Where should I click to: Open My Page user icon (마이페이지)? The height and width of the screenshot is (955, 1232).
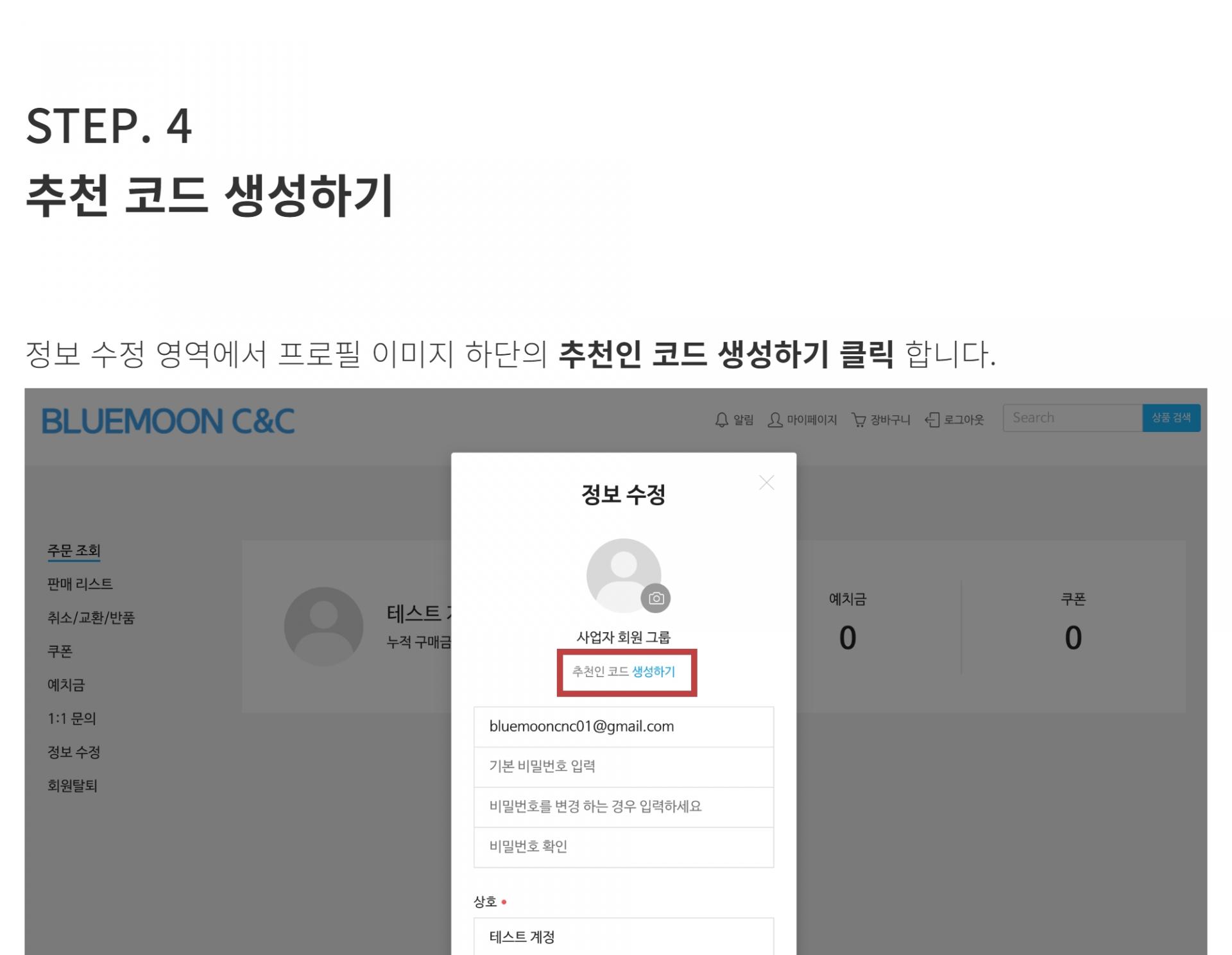tap(775, 420)
